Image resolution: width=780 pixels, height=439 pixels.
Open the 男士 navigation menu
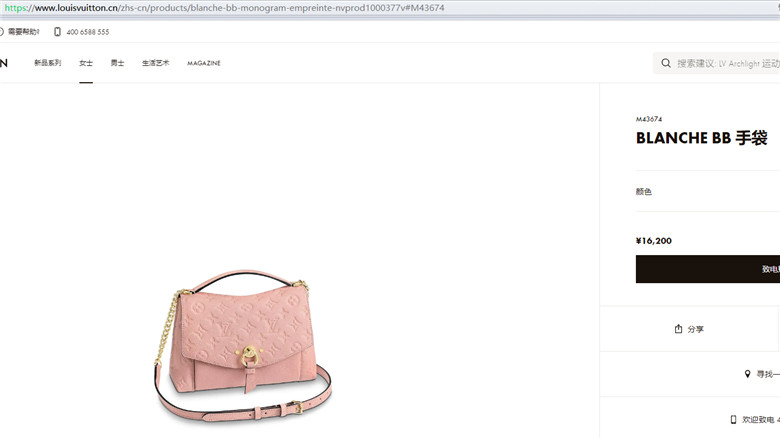pos(117,63)
